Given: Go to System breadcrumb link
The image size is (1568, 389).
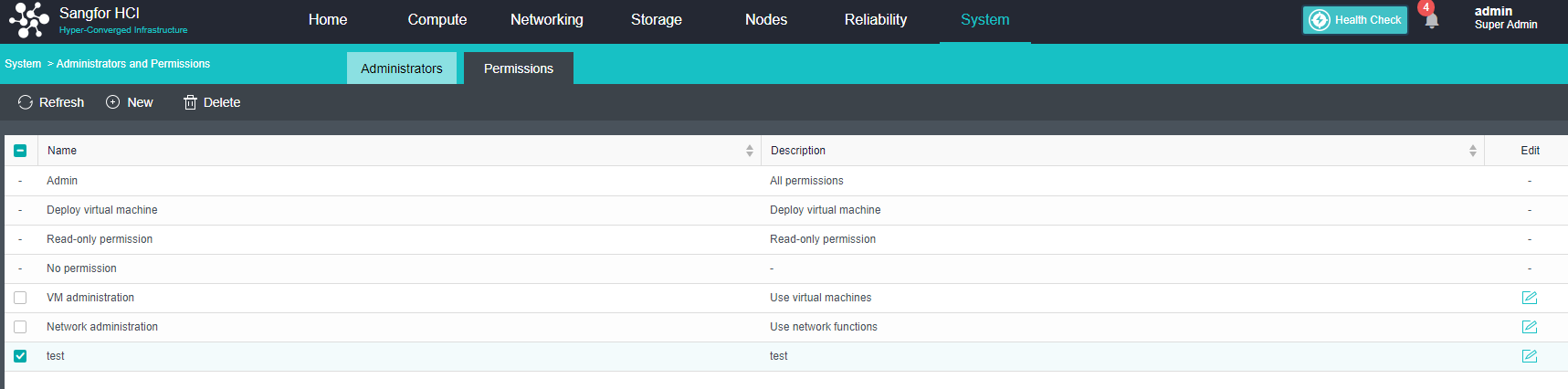Looking at the screenshot, I should click(x=23, y=64).
